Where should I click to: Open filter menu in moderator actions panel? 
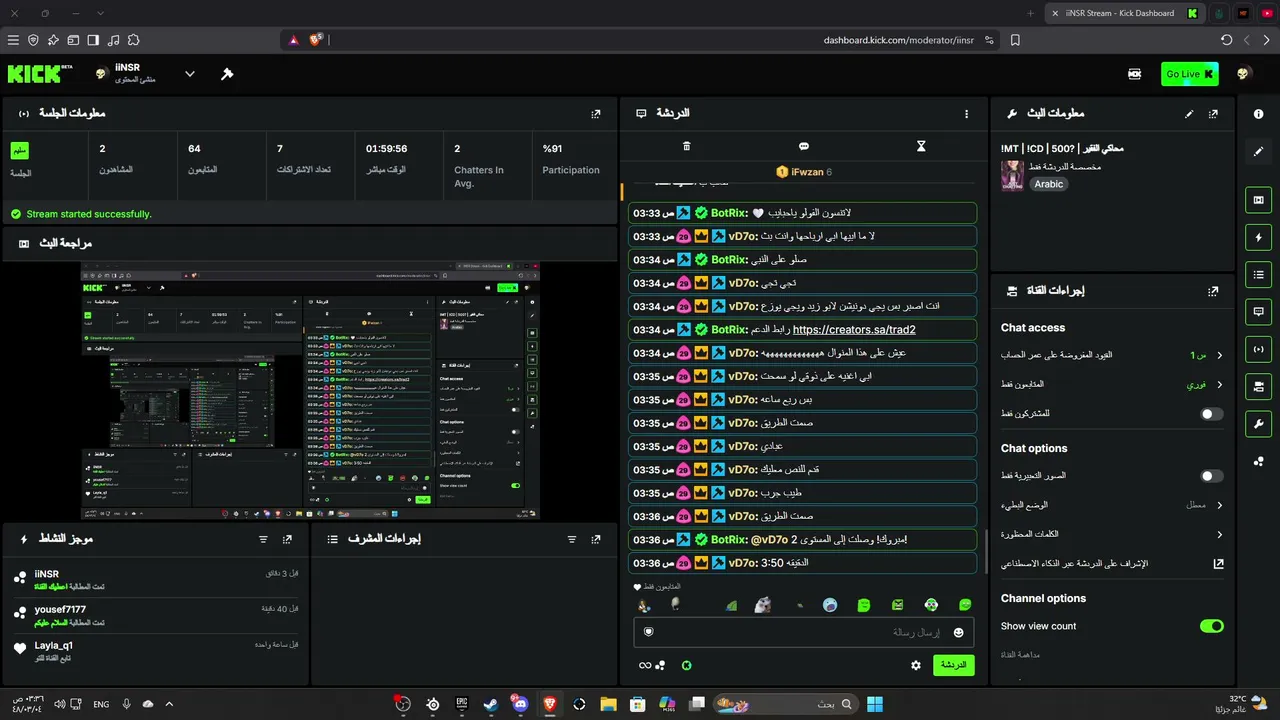click(x=572, y=540)
